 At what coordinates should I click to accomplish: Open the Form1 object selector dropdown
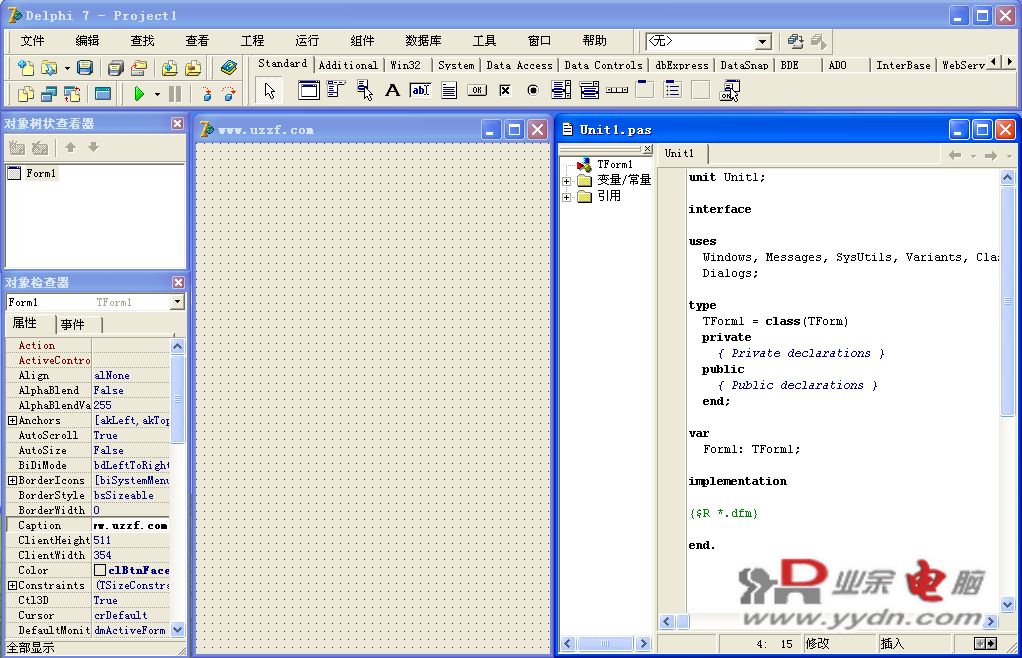pos(177,302)
